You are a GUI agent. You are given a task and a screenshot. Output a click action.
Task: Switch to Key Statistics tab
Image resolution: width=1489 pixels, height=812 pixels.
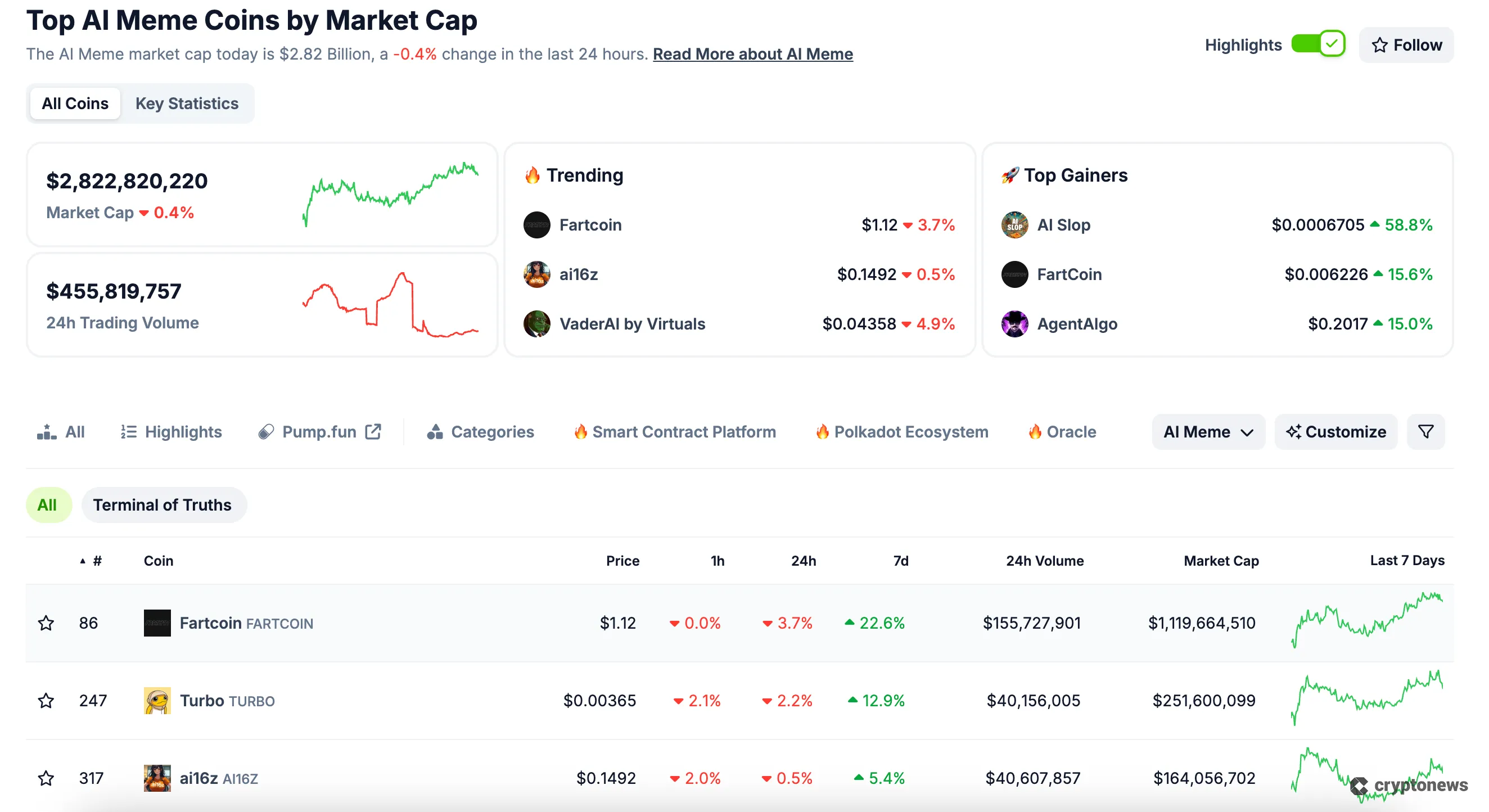pyautogui.click(x=187, y=103)
